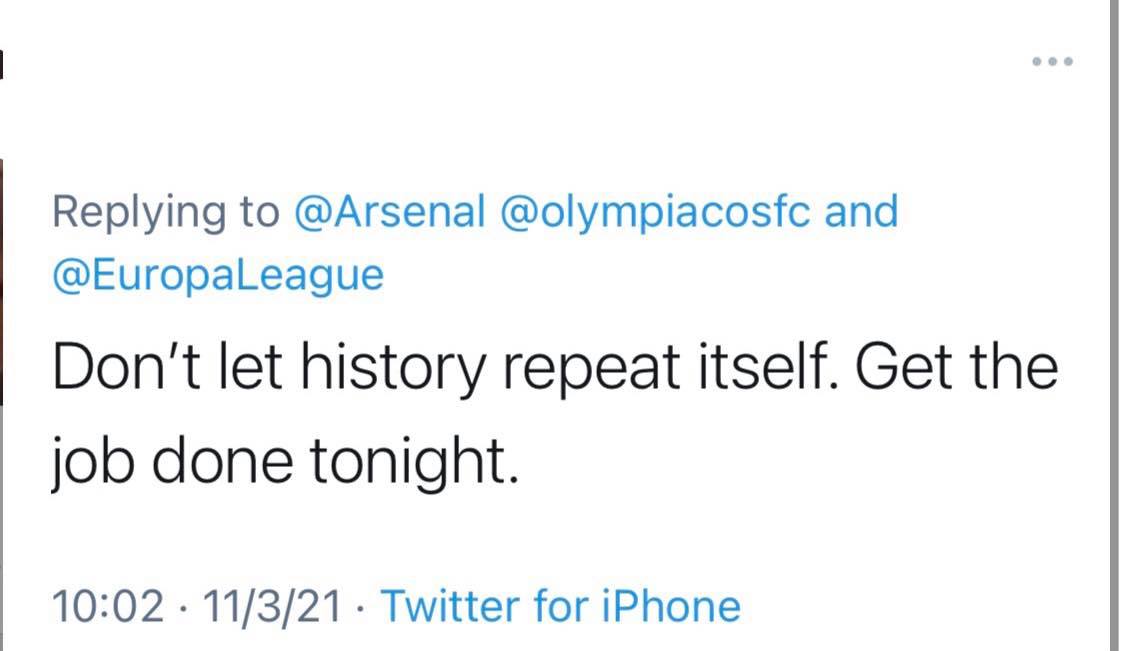Screen dimensions: 1125x651
Task: Open the three-dot more options menu
Action: pyautogui.click(x=1052, y=62)
